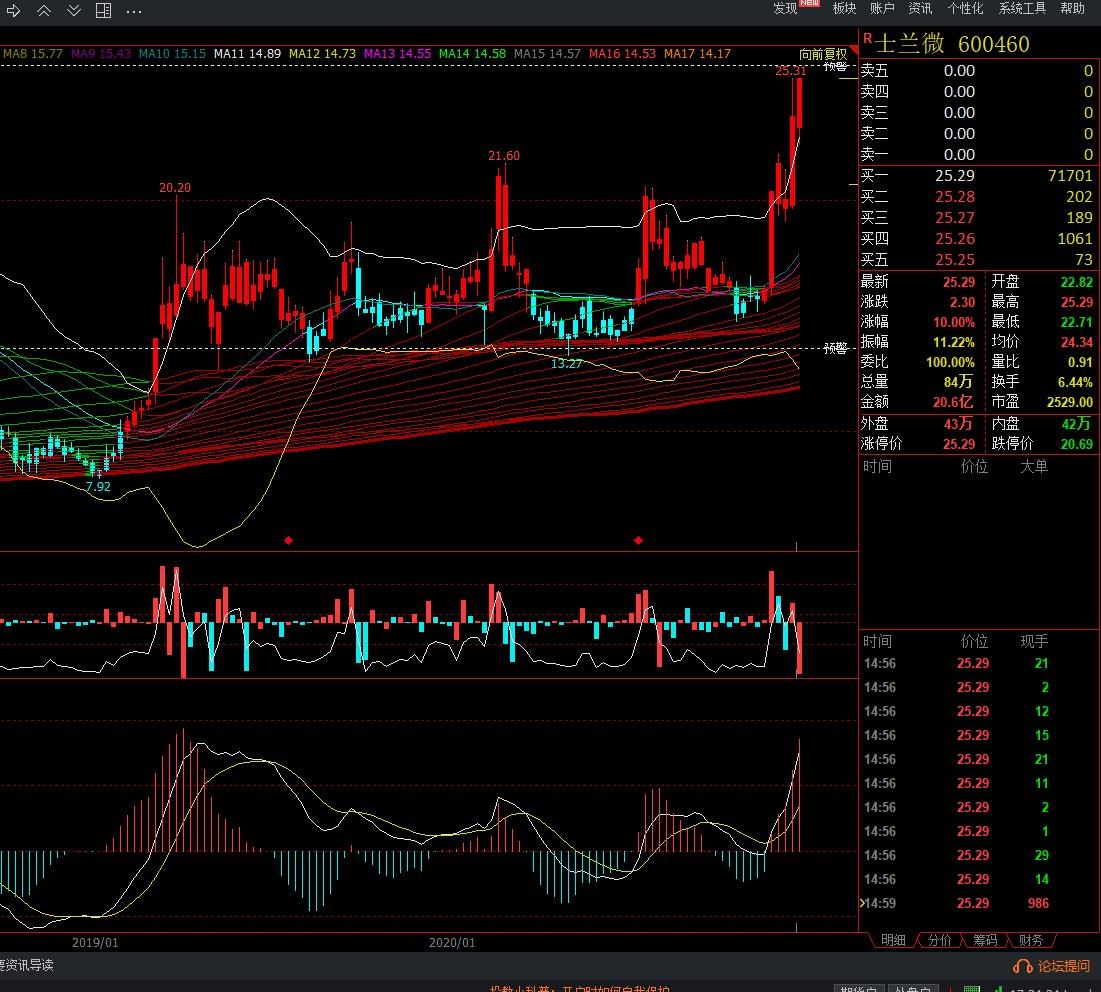Click the 论坛提问 link
Screen dimensions: 1101x992
click(x=1064, y=966)
